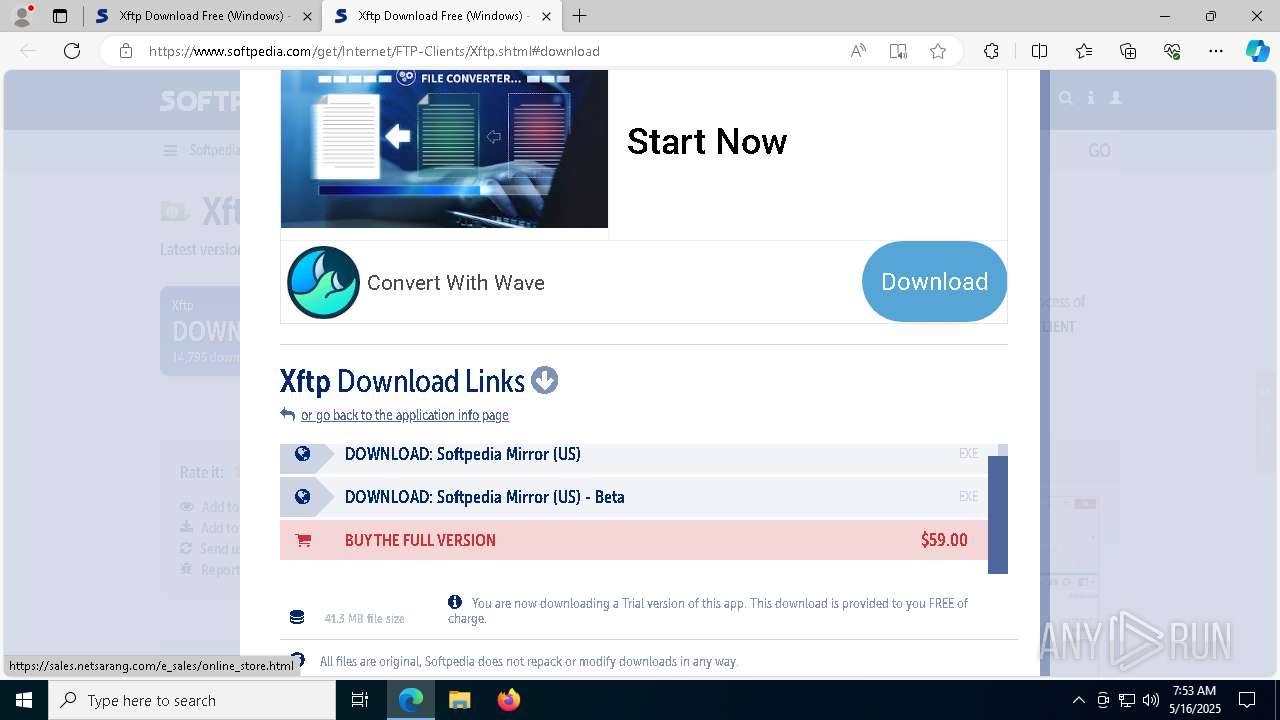Viewport: 1280px width, 720px height.
Task: Click the info icon beside Trial notice
Action: [x=455, y=602]
